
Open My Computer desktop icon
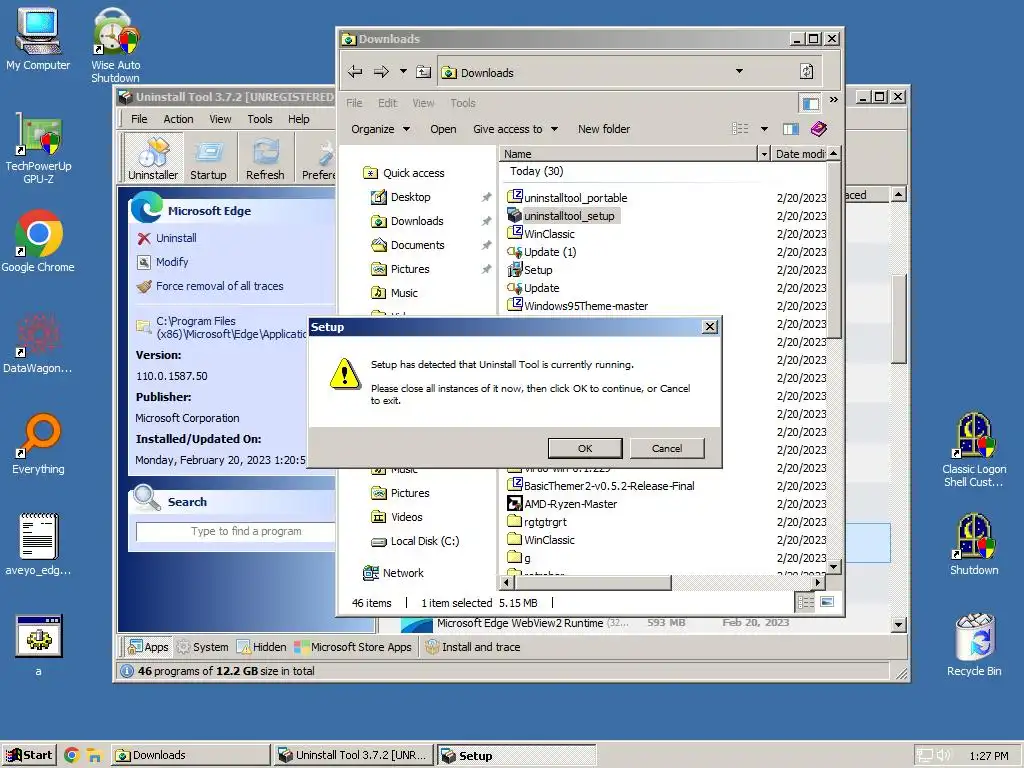click(38, 39)
